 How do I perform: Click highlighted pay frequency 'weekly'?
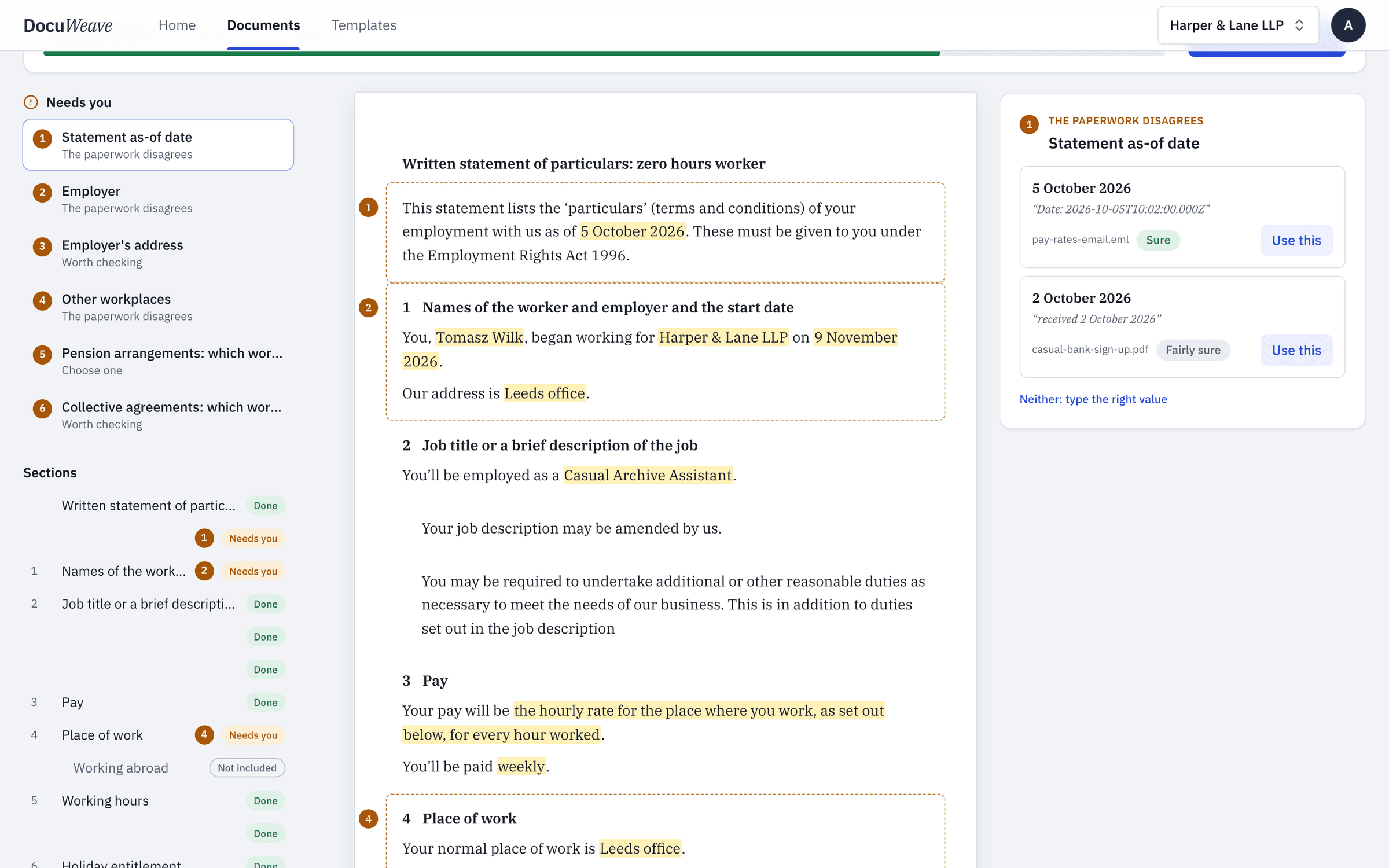521,766
